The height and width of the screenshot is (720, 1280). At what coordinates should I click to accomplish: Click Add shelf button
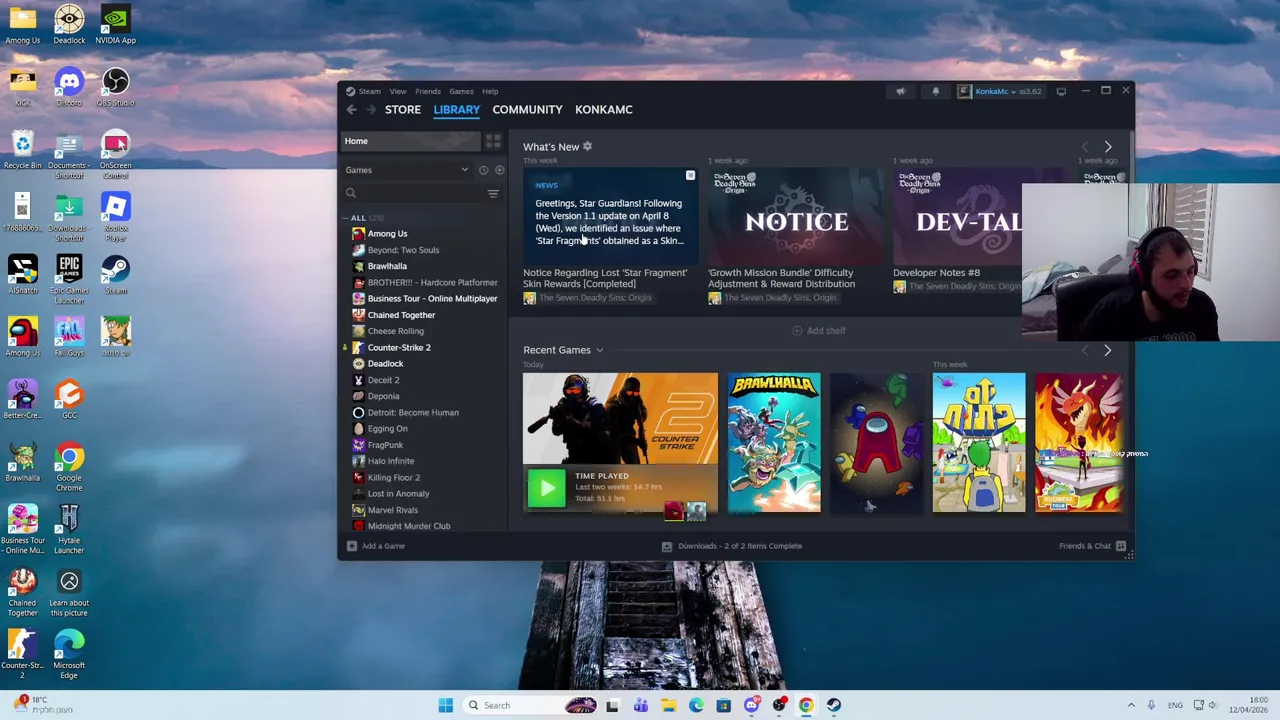819,330
